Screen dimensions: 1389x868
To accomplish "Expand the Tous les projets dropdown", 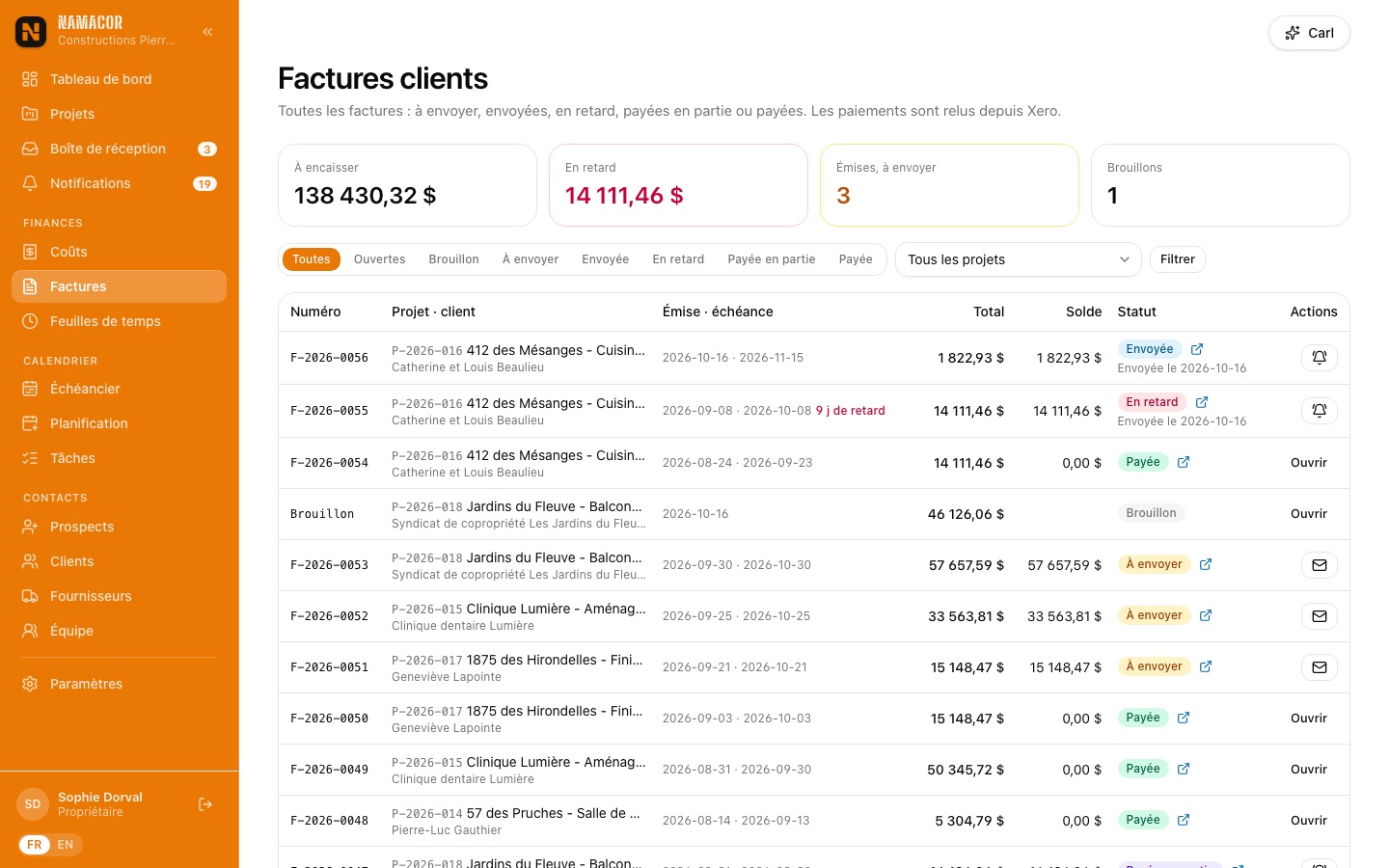I will (x=1019, y=259).
